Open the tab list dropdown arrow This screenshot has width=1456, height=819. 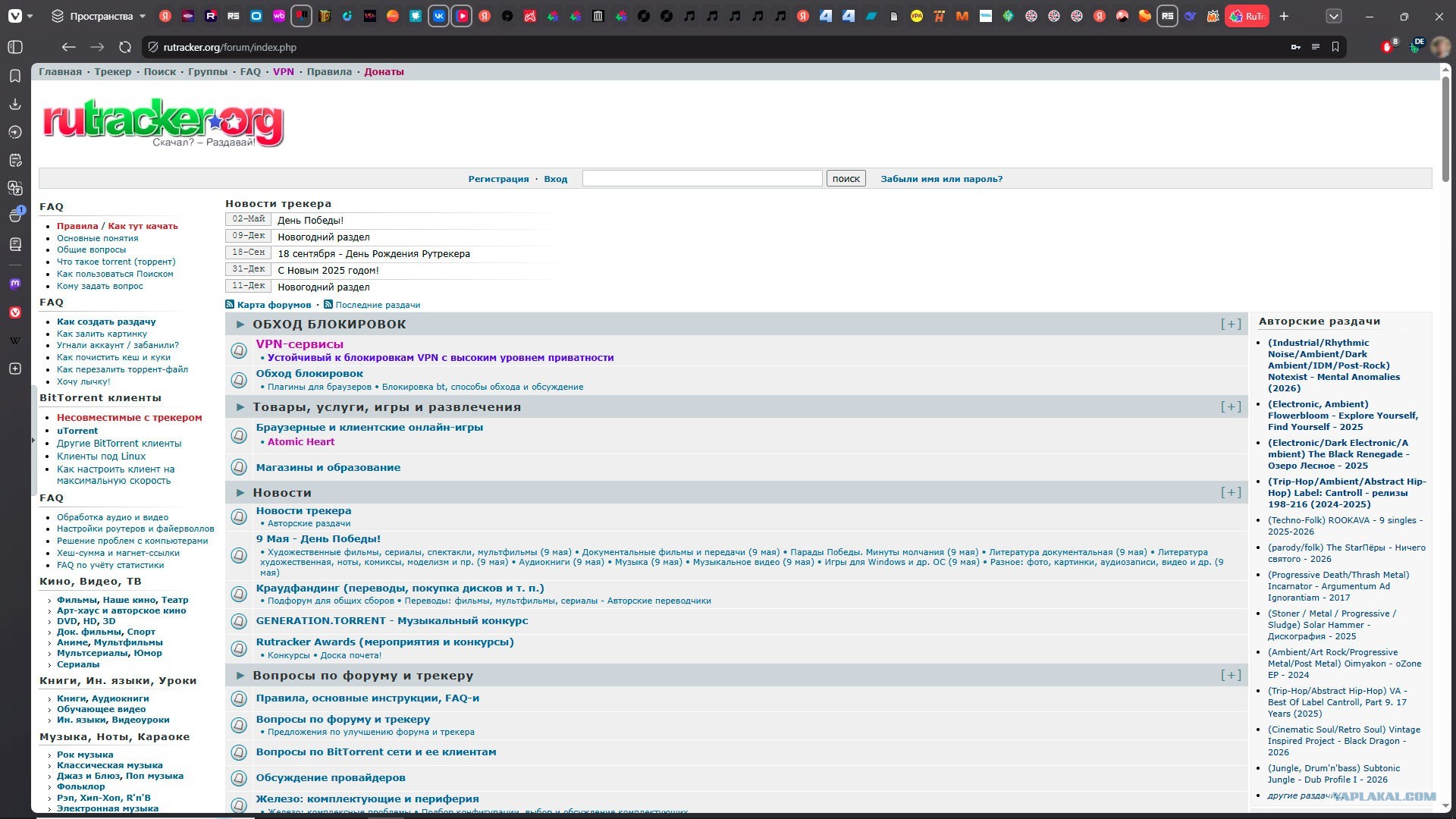pos(1334,16)
